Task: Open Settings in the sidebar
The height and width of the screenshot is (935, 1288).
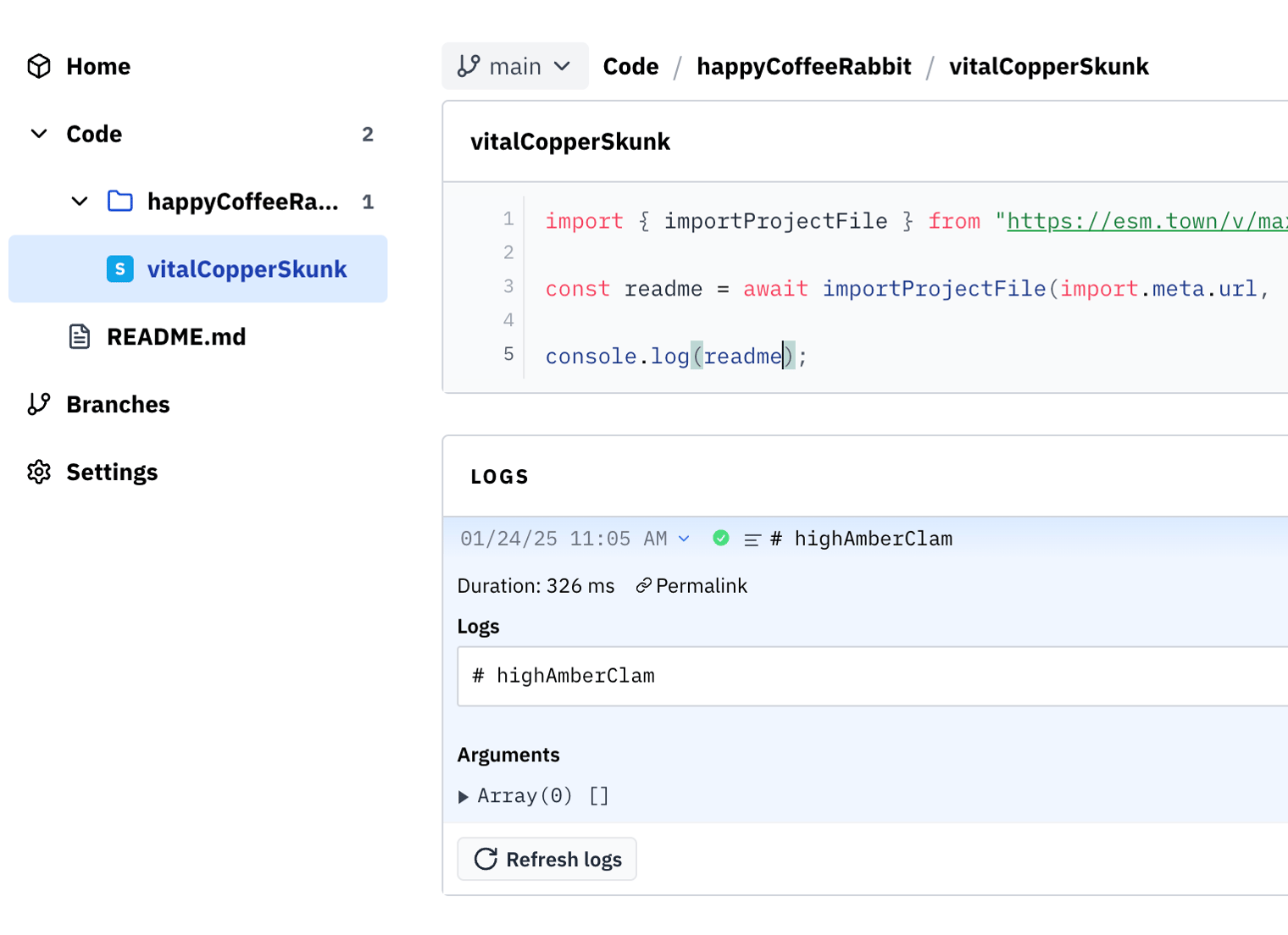Action: 112,473
